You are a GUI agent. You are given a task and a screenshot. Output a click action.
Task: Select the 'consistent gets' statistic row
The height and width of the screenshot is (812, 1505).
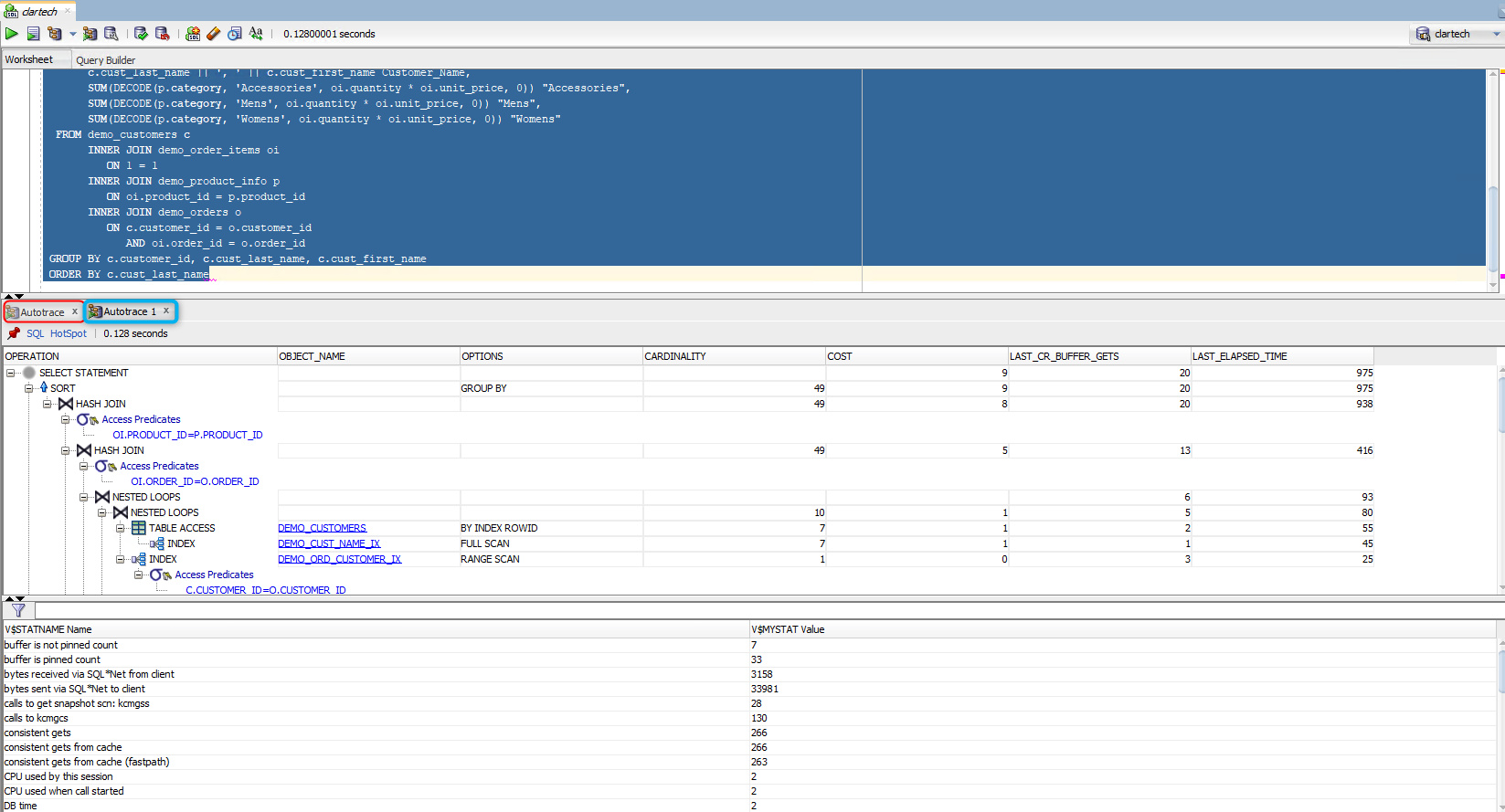(x=749, y=733)
